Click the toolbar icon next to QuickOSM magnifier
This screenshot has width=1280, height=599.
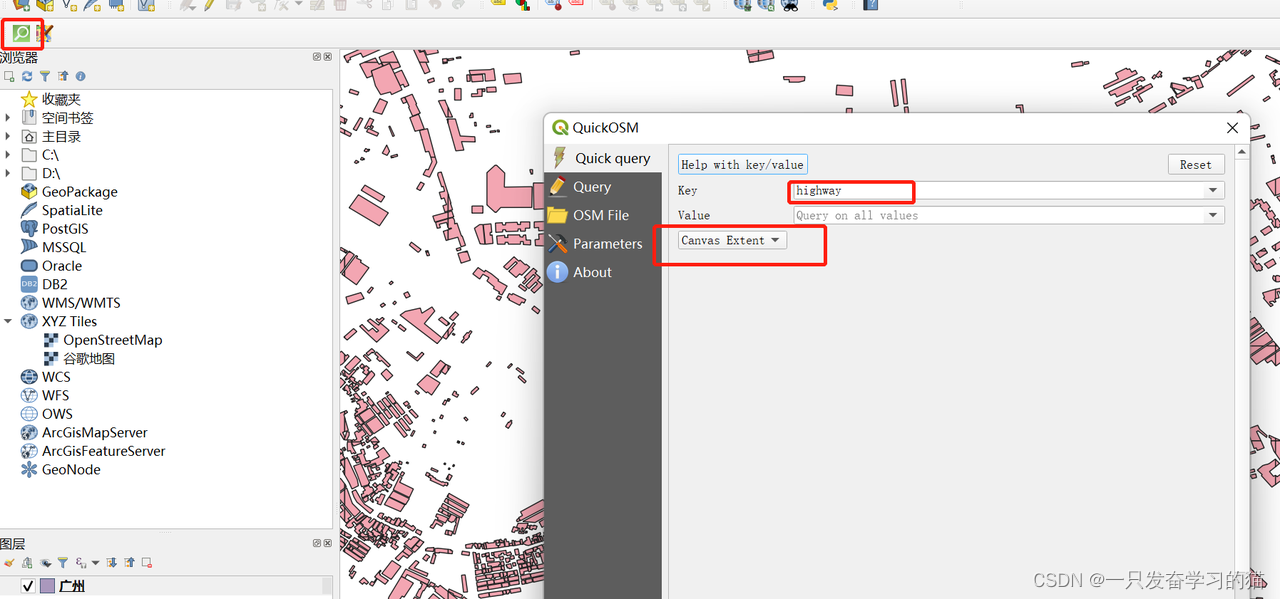[45, 33]
